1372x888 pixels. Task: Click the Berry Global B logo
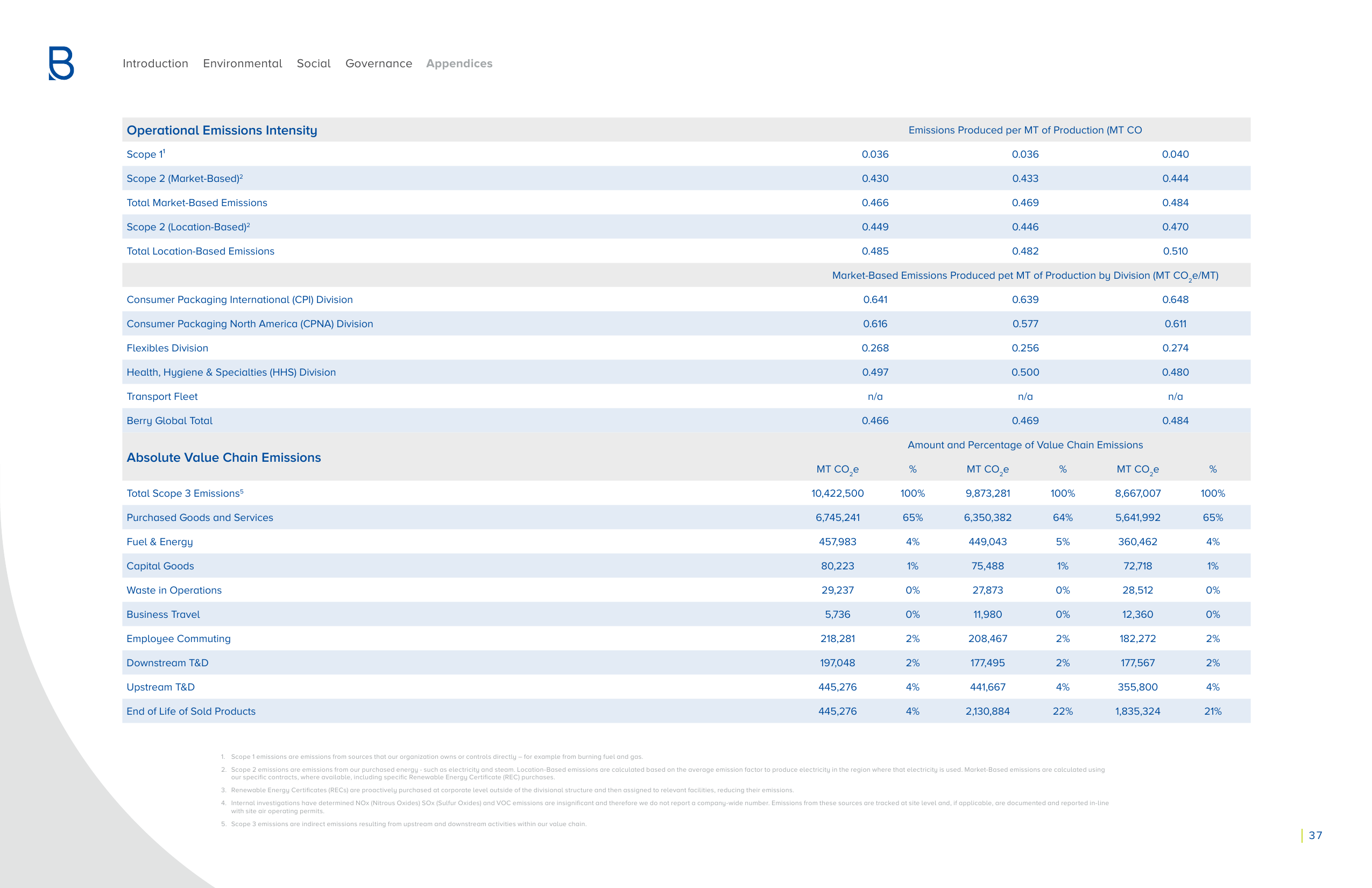(x=61, y=64)
